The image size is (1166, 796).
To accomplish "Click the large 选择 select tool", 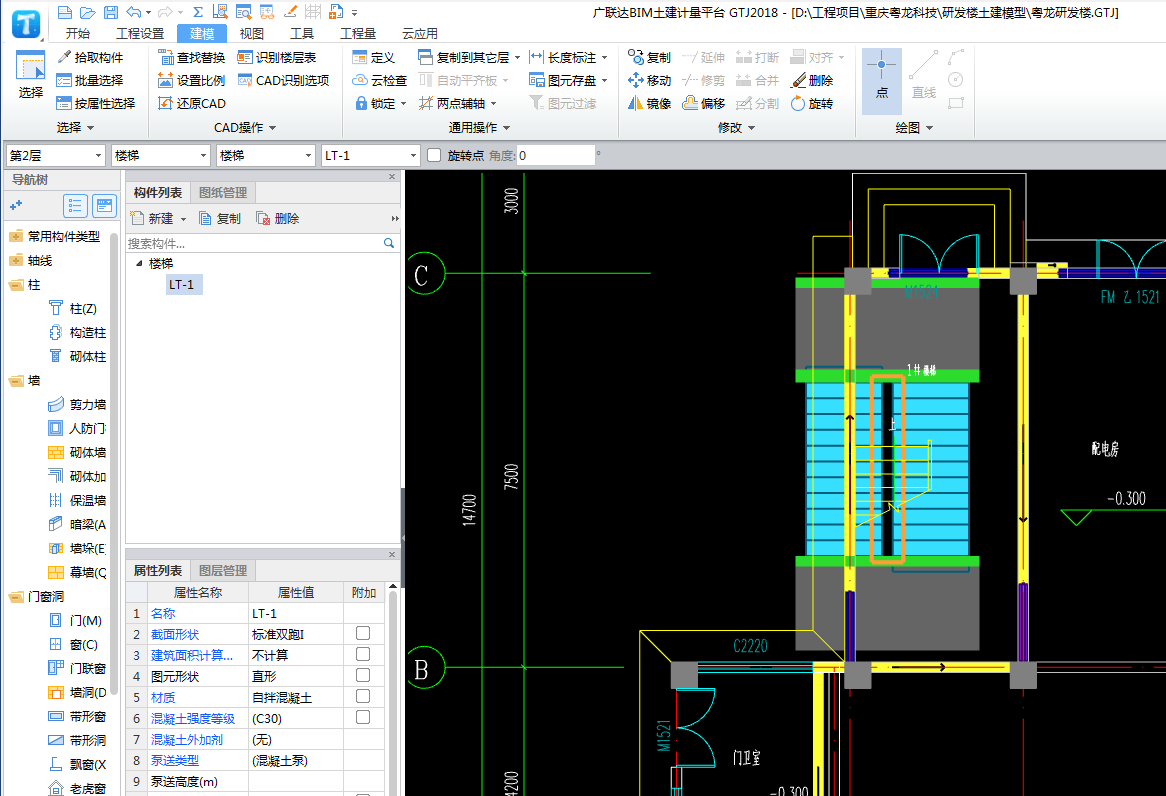I will (30, 76).
